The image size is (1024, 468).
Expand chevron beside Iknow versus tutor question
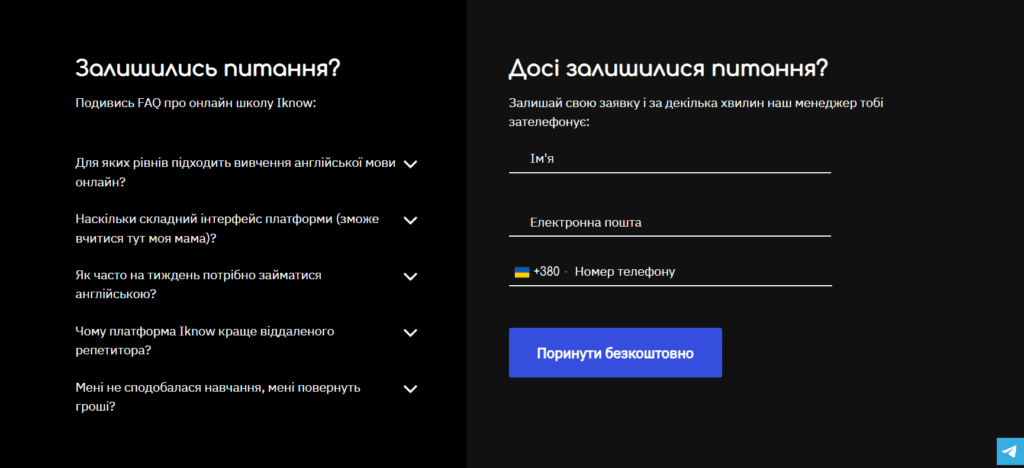[409, 332]
